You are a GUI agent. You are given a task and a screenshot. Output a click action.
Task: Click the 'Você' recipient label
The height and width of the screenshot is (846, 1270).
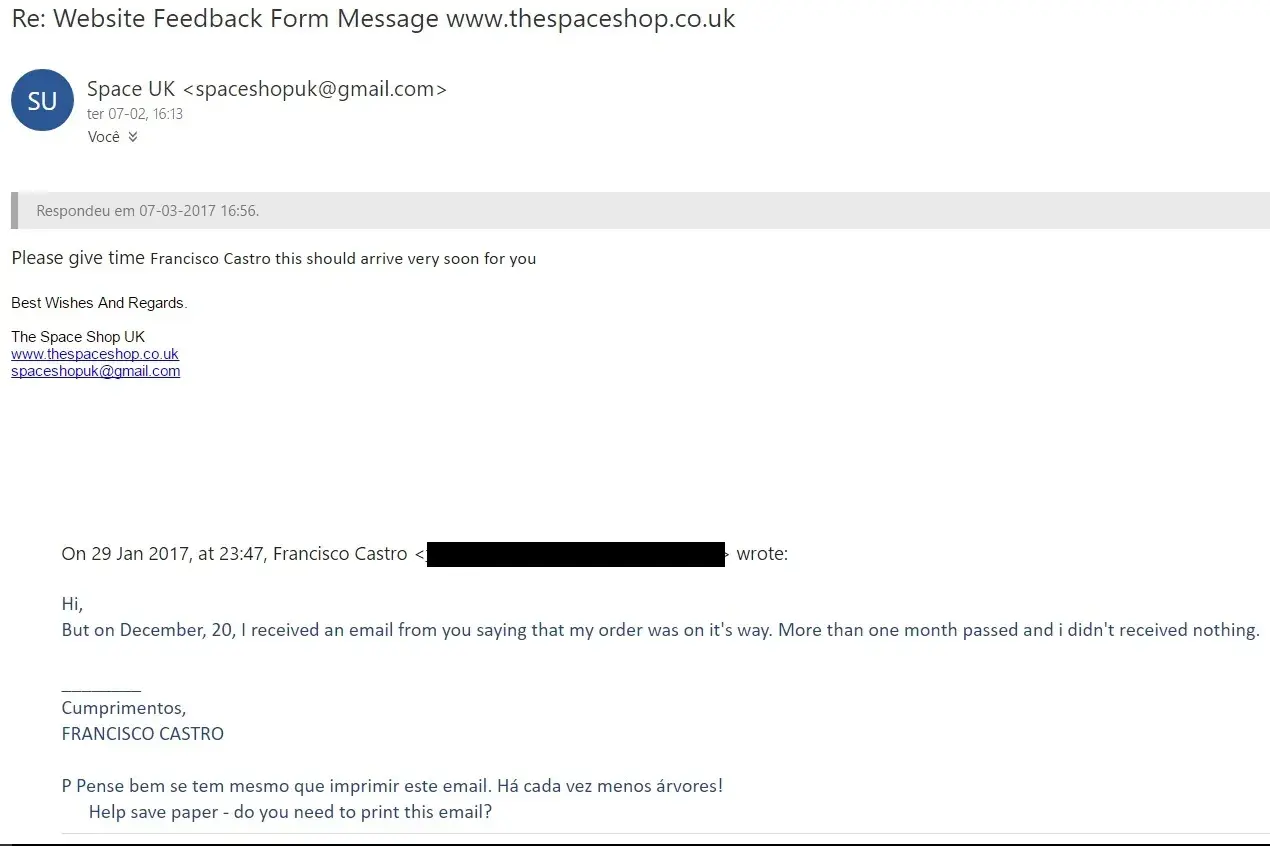coord(103,137)
